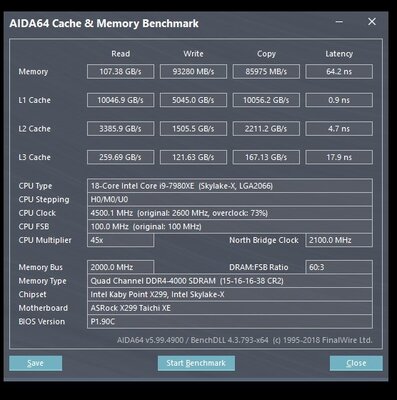Screen dimensions: 397x400
Task: Click the Write column header
Action: [x=193, y=54]
